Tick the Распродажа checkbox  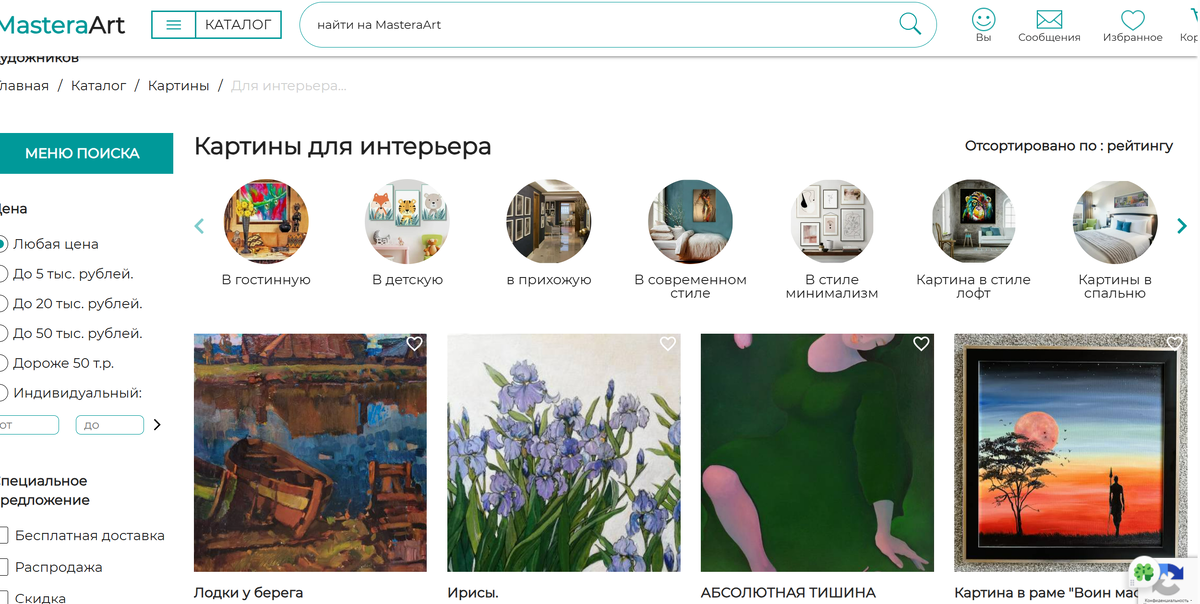tap(3, 567)
